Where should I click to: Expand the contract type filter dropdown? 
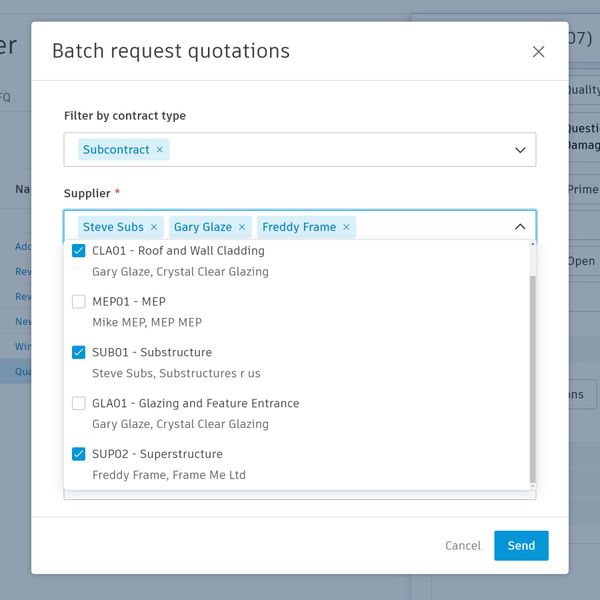click(520, 150)
